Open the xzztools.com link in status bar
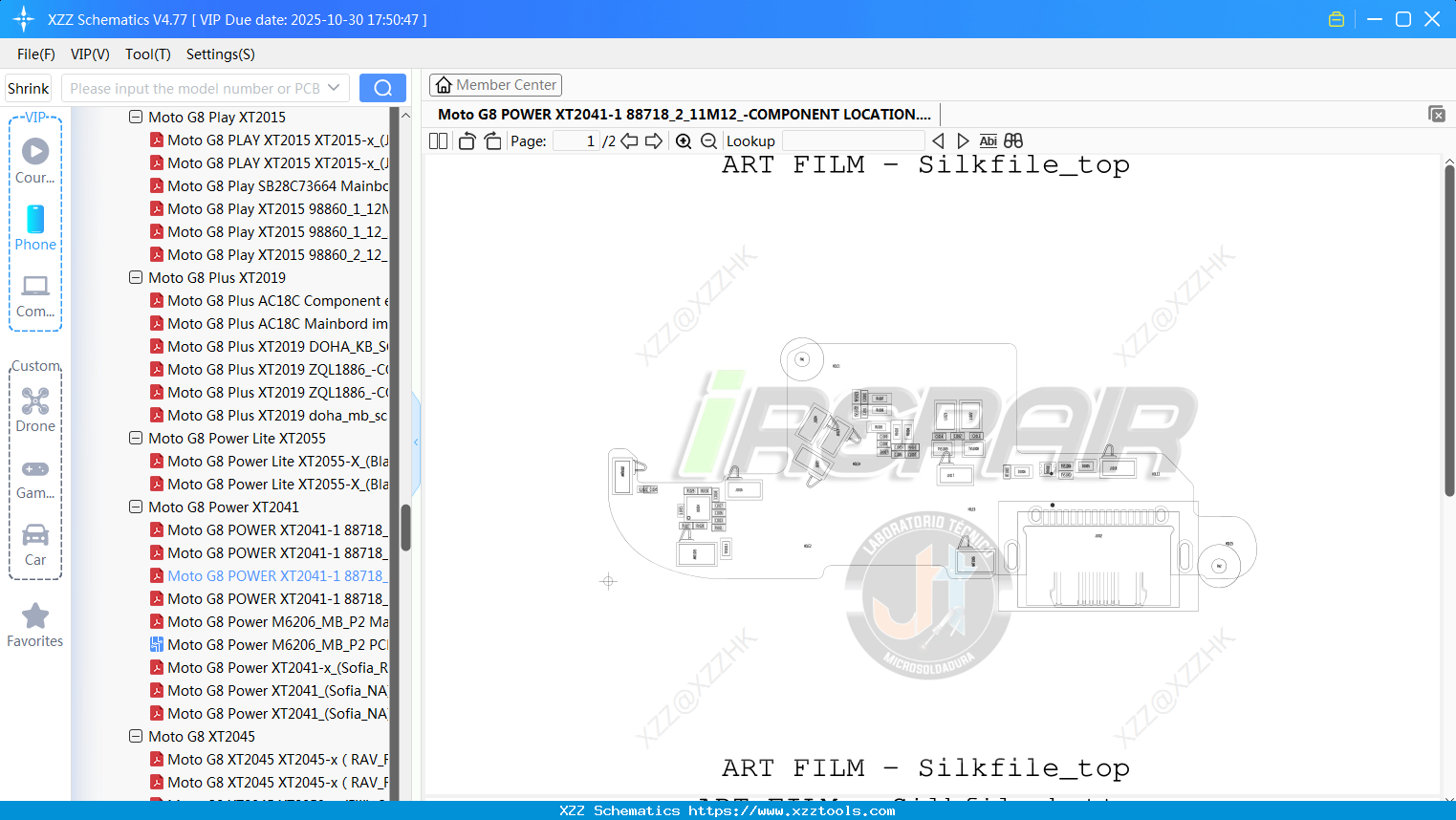 tap(792, 810)
